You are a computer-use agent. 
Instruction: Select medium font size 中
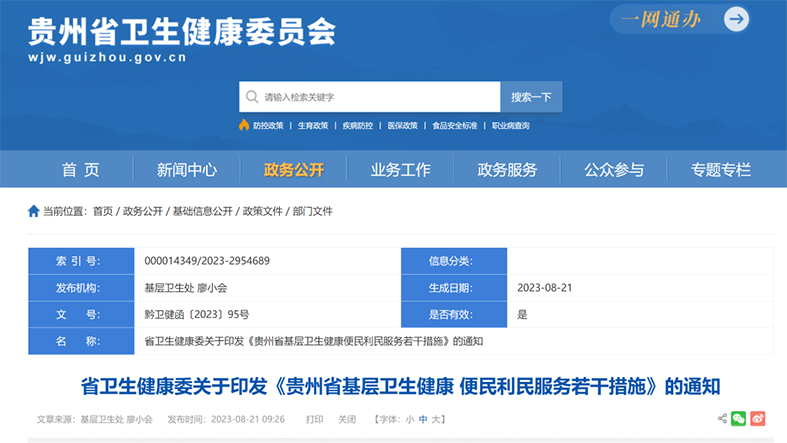coord(423,420)
